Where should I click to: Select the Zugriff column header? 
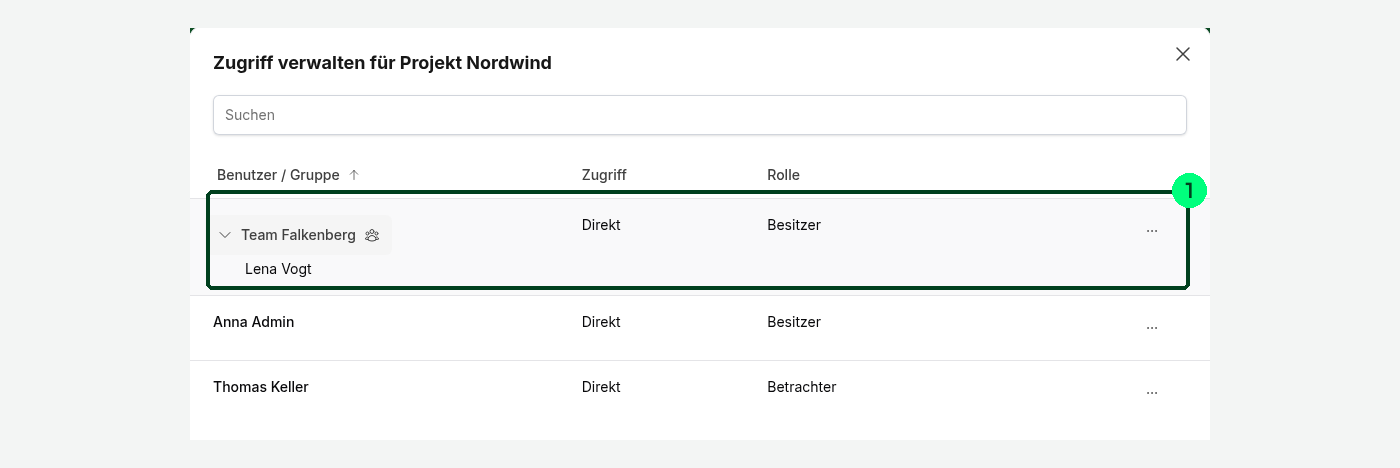click(604, 175)
